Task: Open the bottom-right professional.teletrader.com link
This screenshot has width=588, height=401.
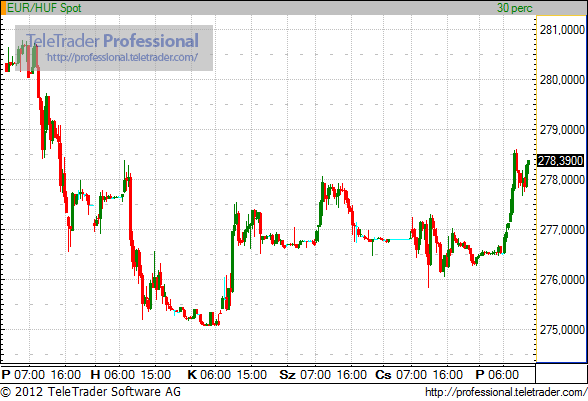Action: [x=506, y=392]
